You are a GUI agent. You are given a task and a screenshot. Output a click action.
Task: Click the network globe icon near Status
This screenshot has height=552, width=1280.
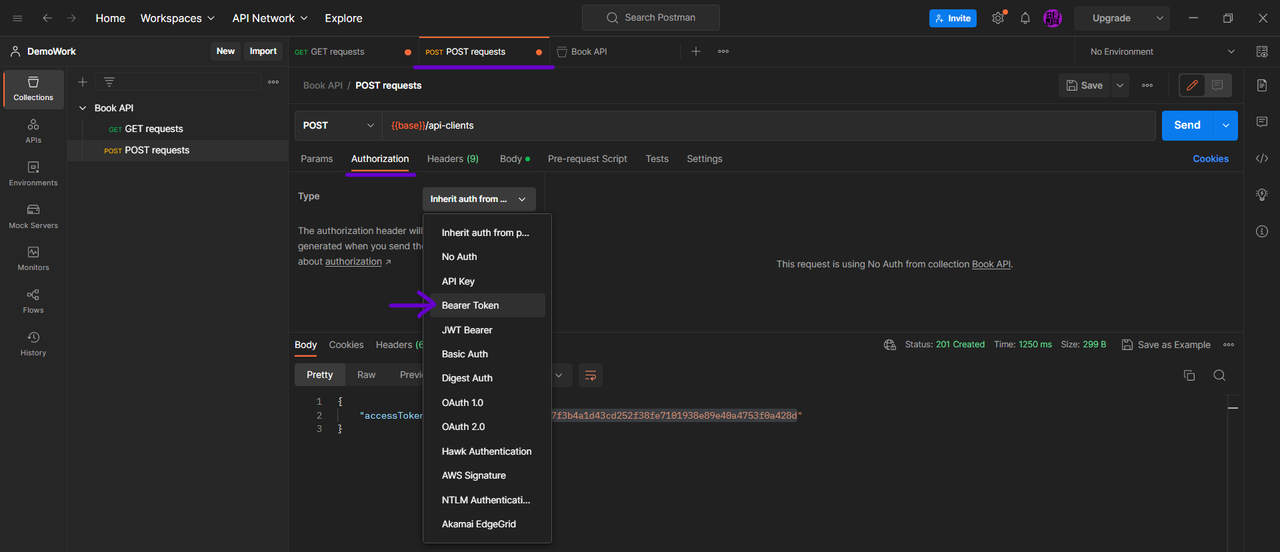click(890, 345)
